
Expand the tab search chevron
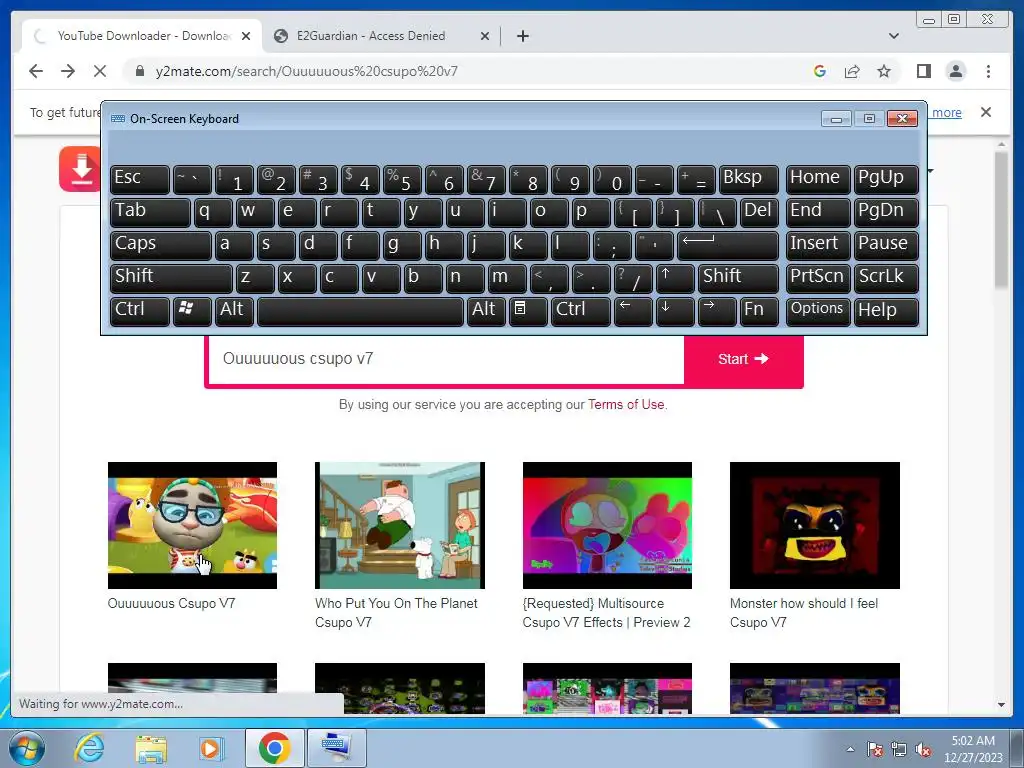click(893, 36)
